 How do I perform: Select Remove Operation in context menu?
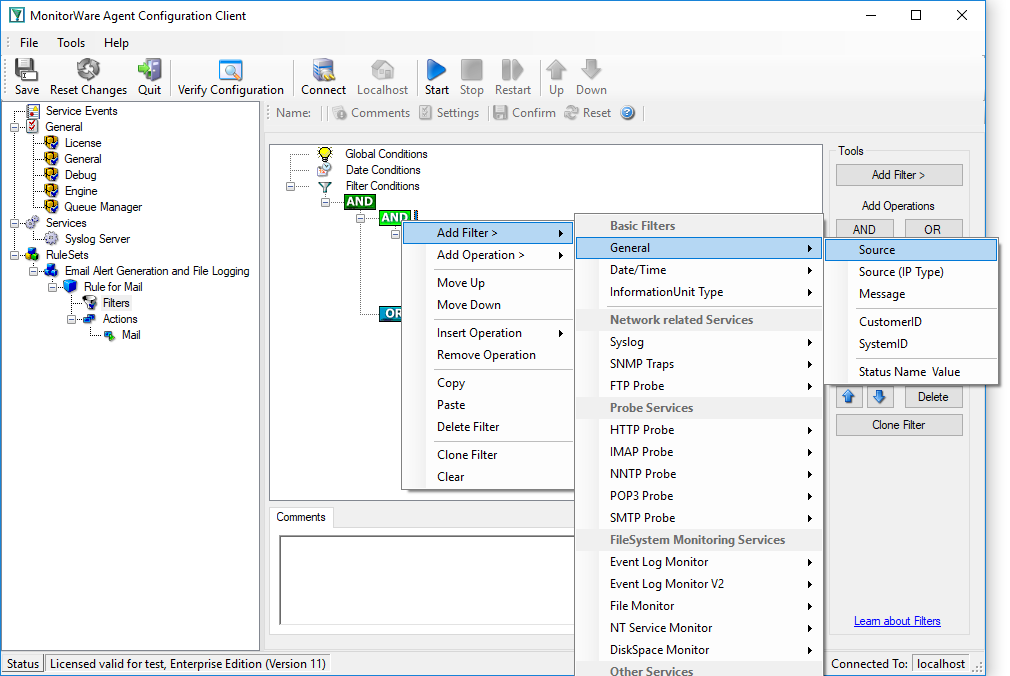click(488, 355)
